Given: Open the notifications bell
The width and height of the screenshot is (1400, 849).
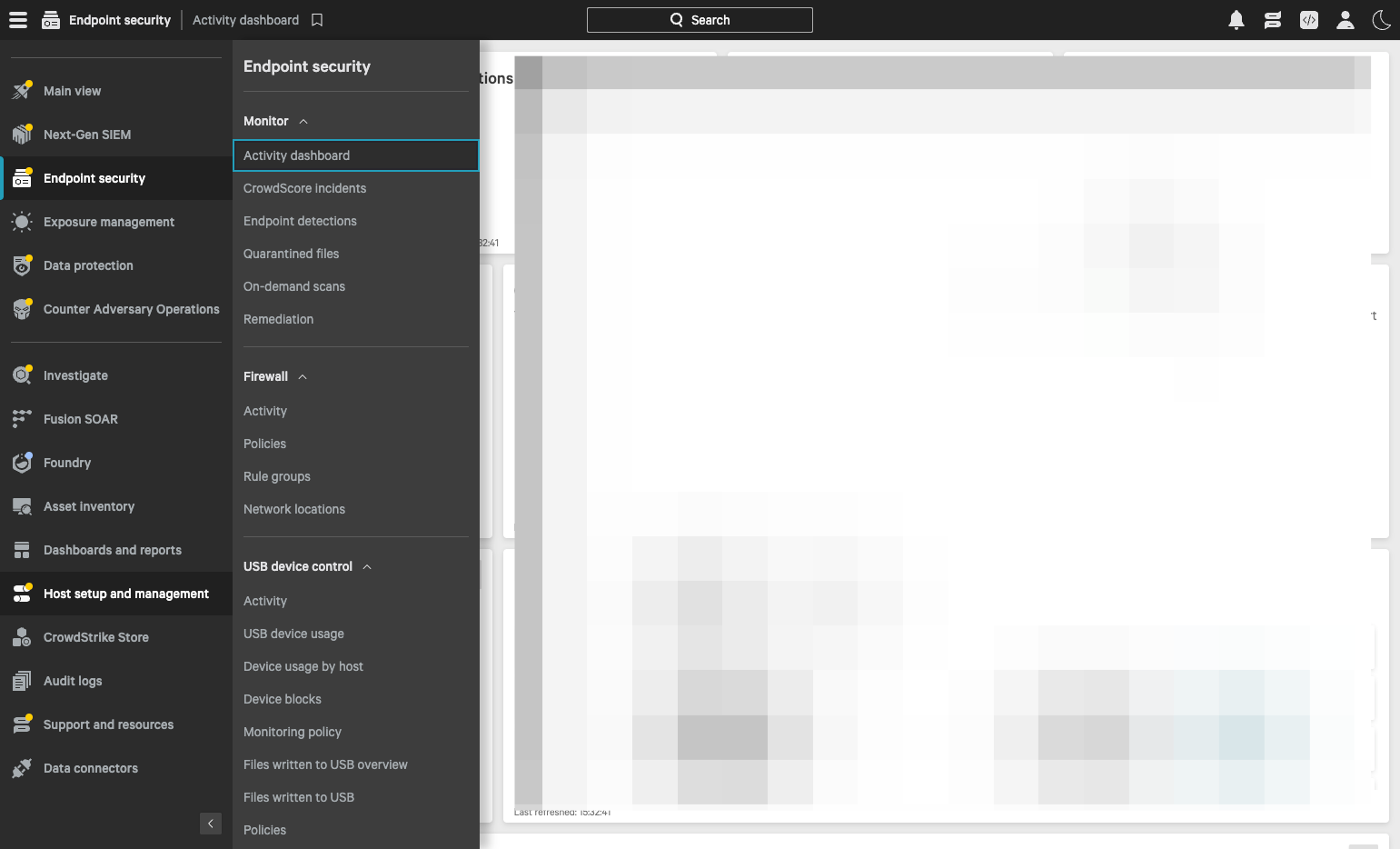Looking at the screenshot, I should click(x=1236, y=20).
